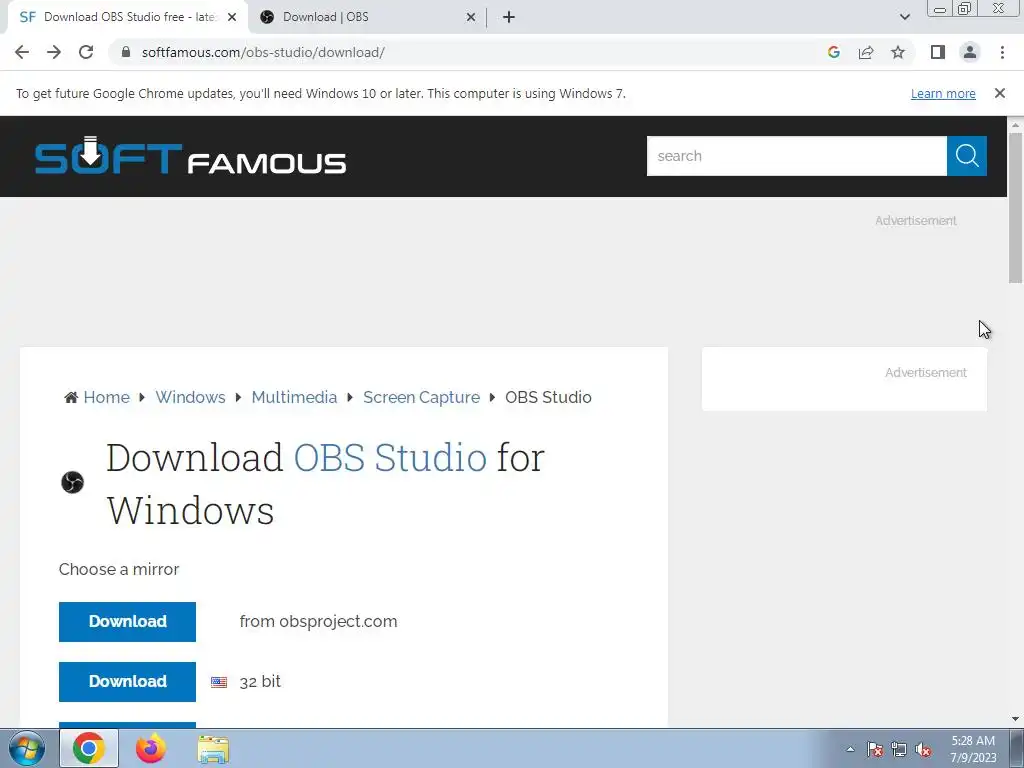The image size is (1024, 768).
Task: Open the Windows breadcrumb link
Action: click(x=190, y=397)
